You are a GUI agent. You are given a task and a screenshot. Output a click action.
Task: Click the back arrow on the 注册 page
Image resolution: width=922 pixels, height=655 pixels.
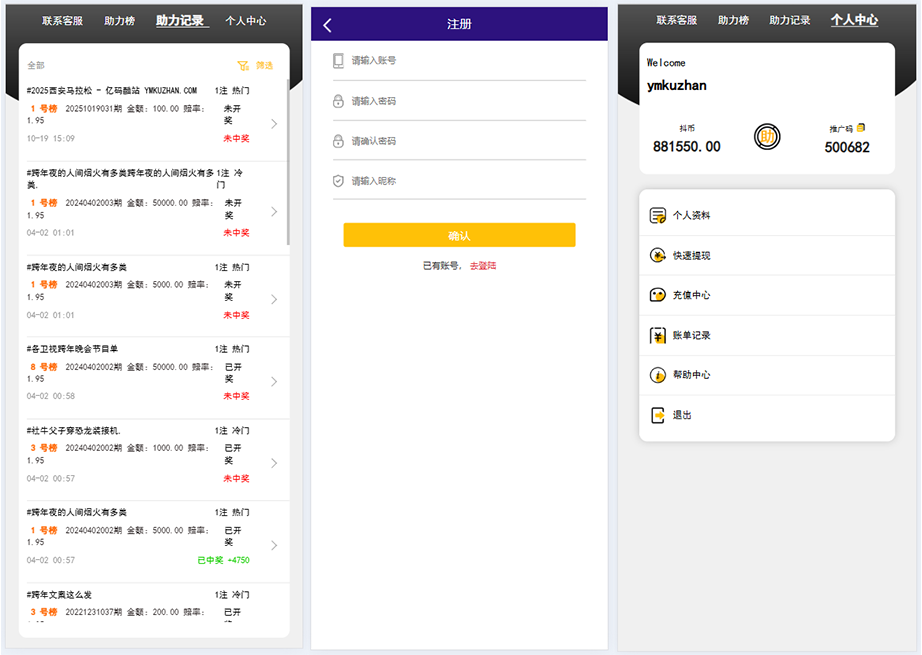click(324, 24)
